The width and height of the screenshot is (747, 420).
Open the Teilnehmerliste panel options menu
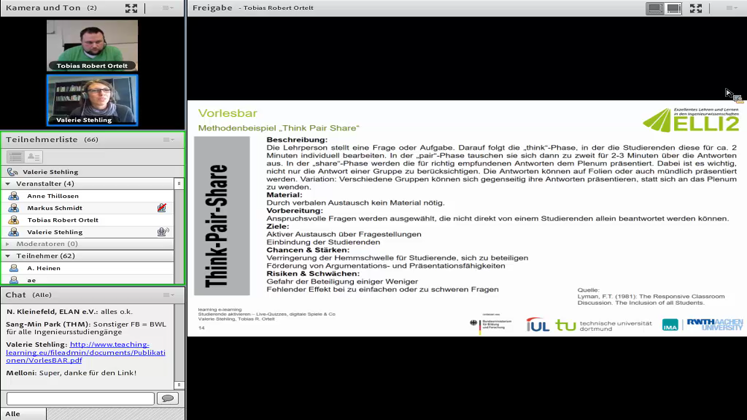click(x=169, y=140)
